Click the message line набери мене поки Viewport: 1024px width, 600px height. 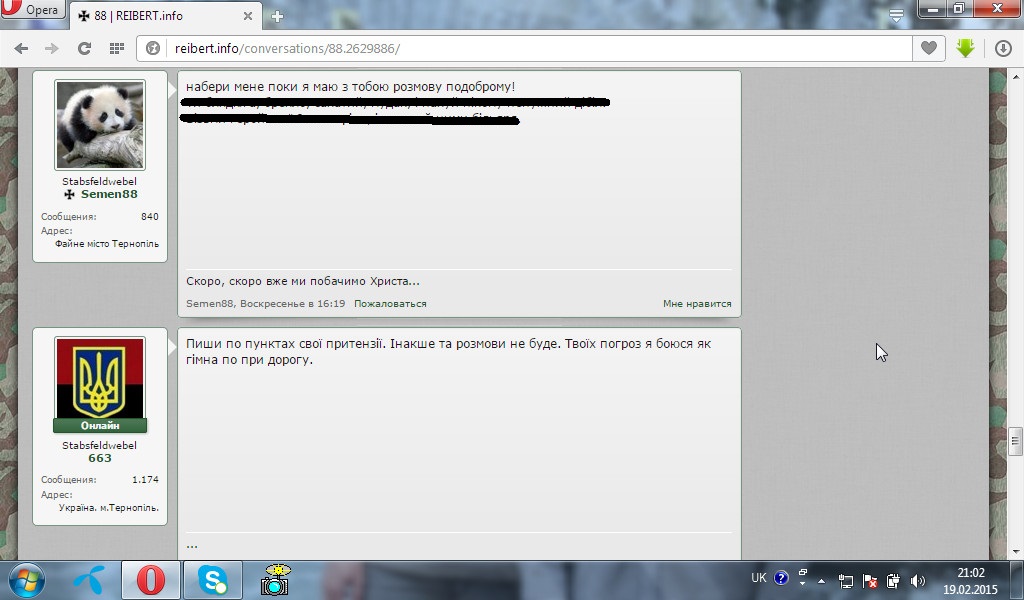coord(350,87)
